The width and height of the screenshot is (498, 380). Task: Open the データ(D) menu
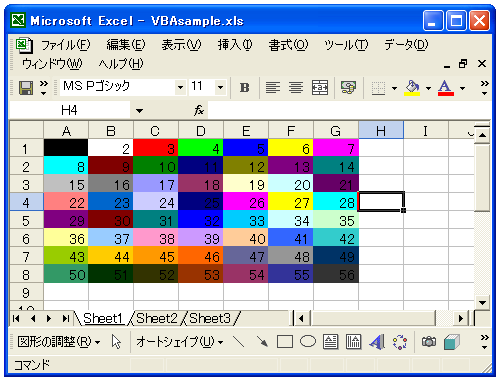(x=406, y=45)
